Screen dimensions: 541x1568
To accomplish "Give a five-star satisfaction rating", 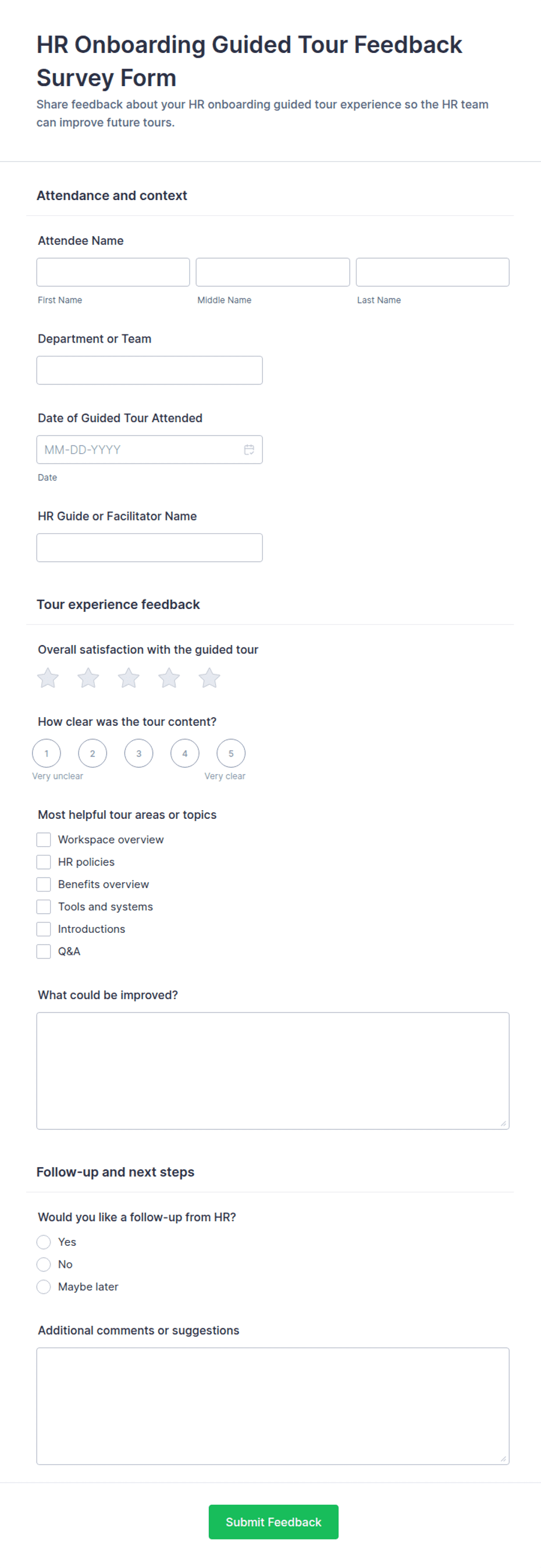I will [x=209, y=678].
